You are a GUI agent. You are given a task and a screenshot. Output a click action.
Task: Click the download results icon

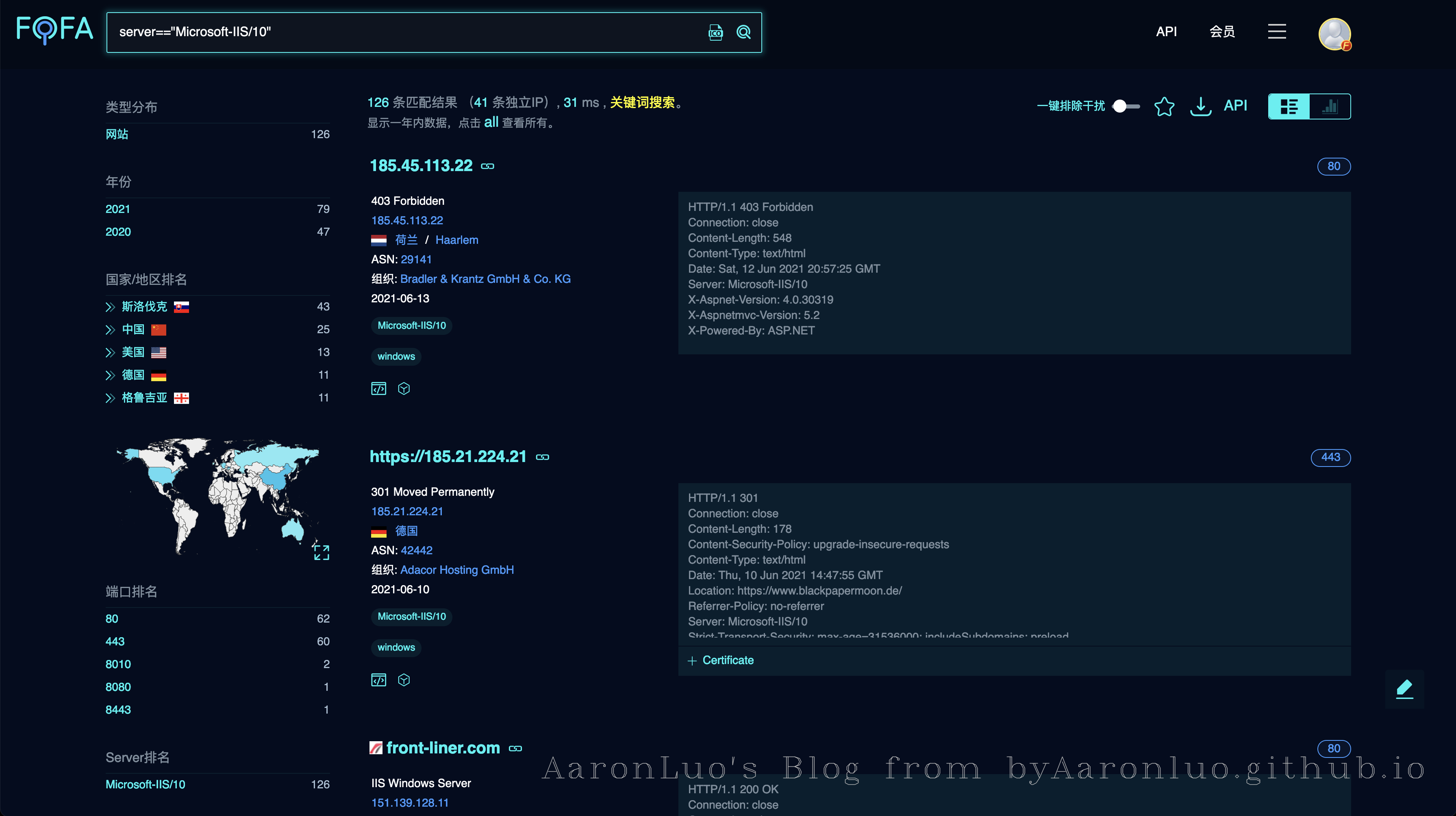[1200, 106]
